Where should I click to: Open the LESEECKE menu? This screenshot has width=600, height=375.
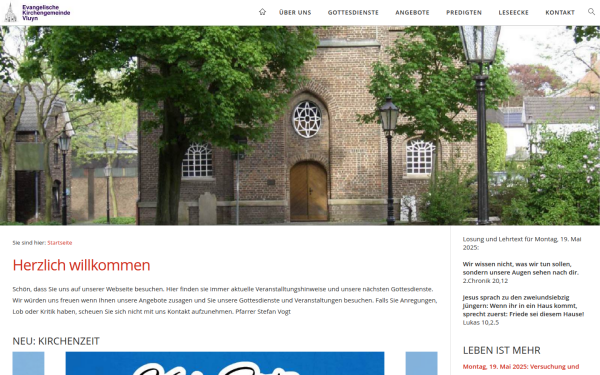[x=514, y=13]
